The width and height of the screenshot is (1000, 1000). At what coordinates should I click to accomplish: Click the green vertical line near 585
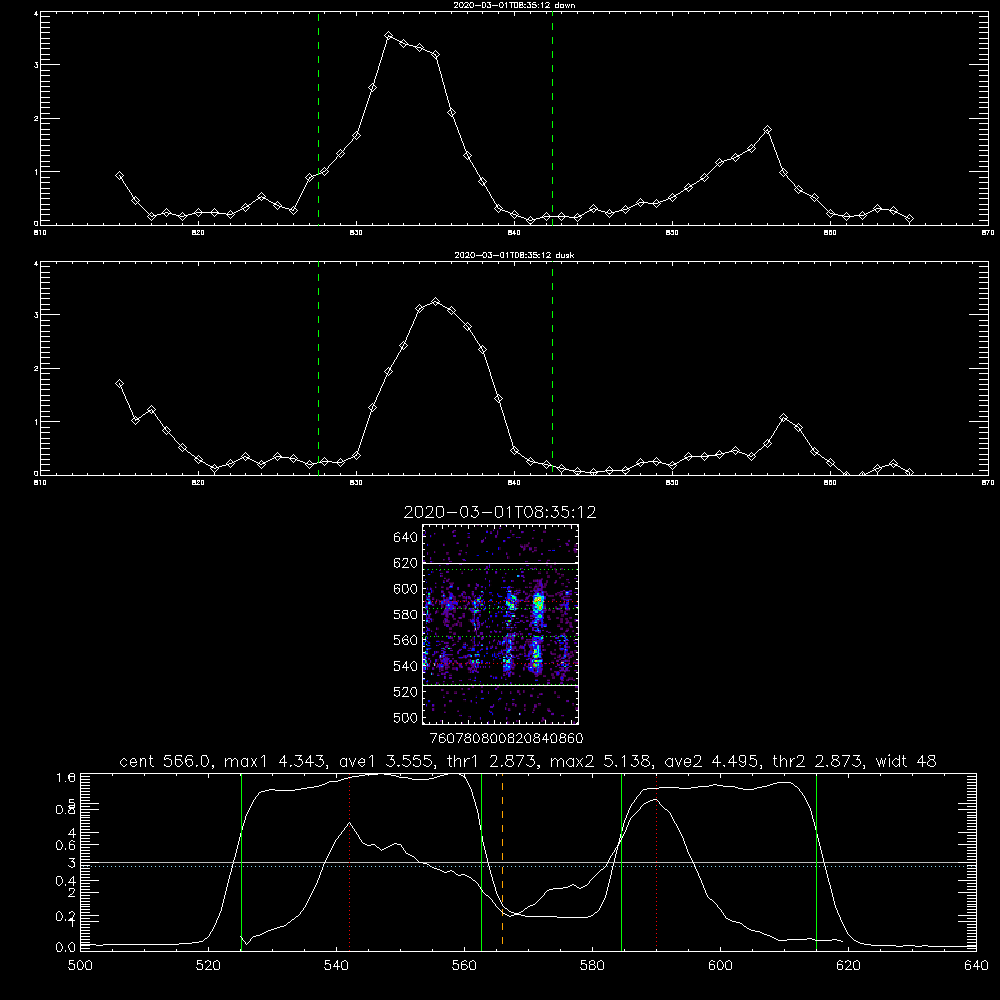click(621, 862)
